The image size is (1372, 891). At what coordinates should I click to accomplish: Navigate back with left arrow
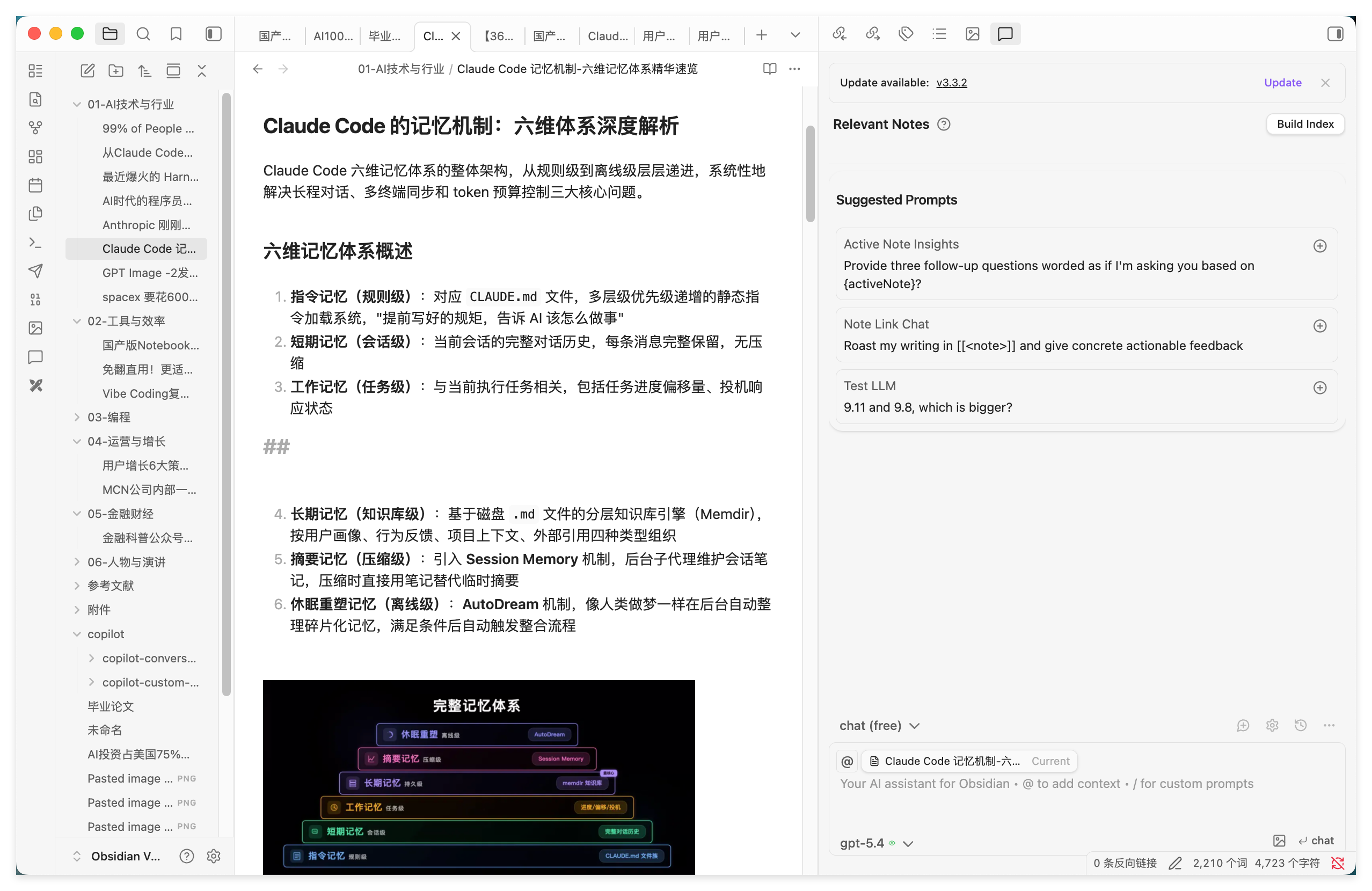click(258, 69)
